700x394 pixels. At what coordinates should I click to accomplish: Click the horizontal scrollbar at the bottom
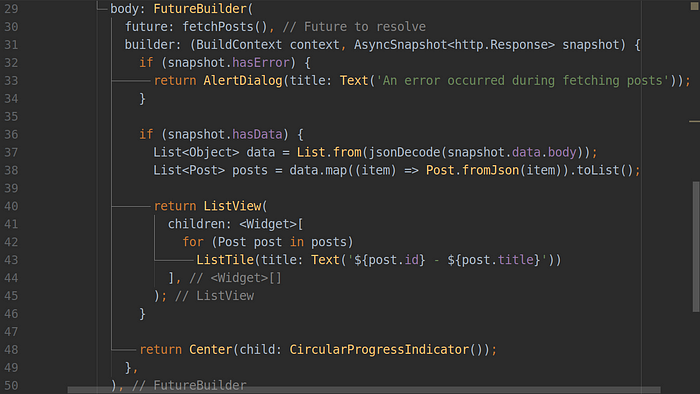pyautogui.click(x=364, y=390)
